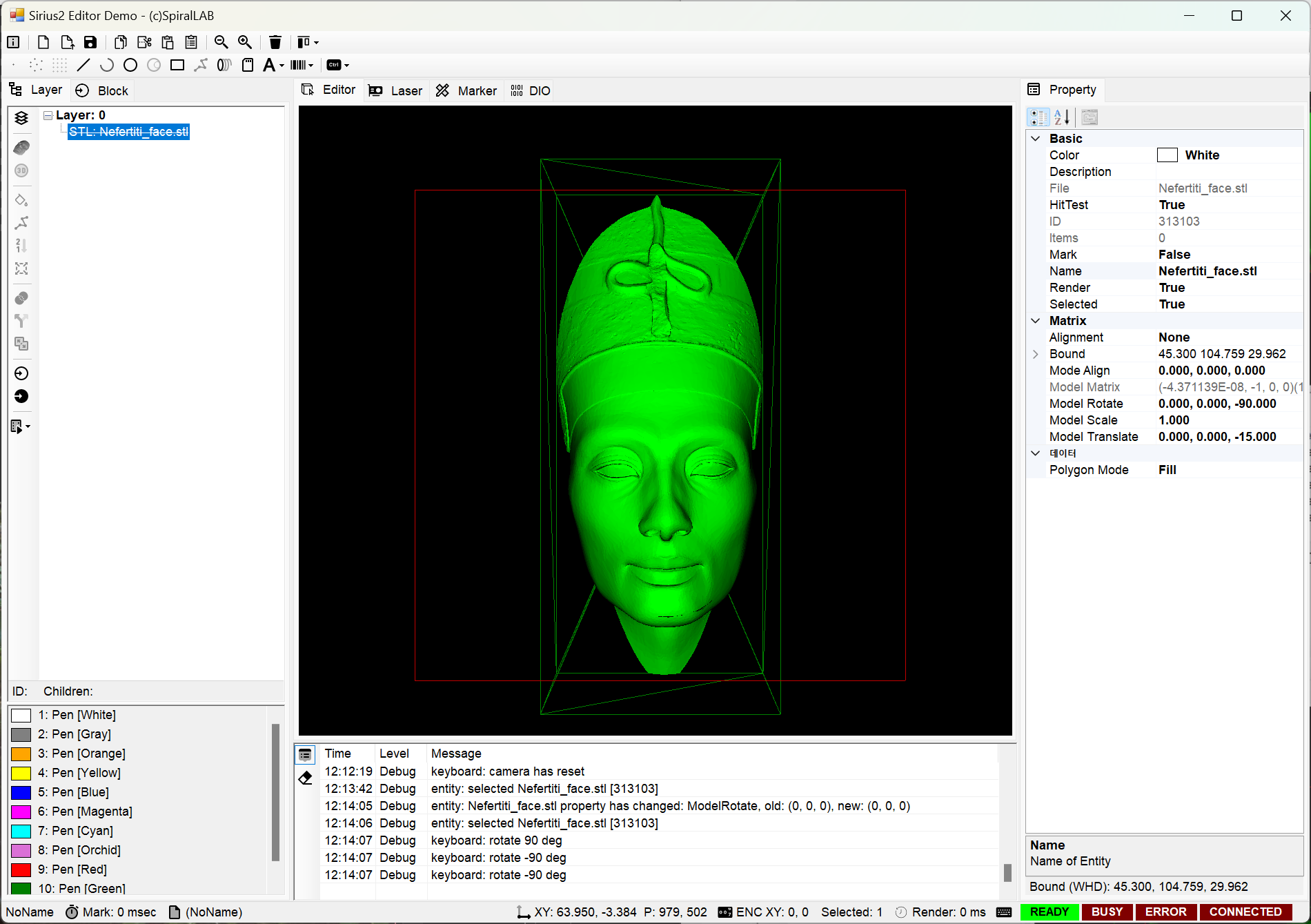The image size is (1311, 924).
Task: Zoom out with the magnifier minus icon
Action: pos(221,42)
